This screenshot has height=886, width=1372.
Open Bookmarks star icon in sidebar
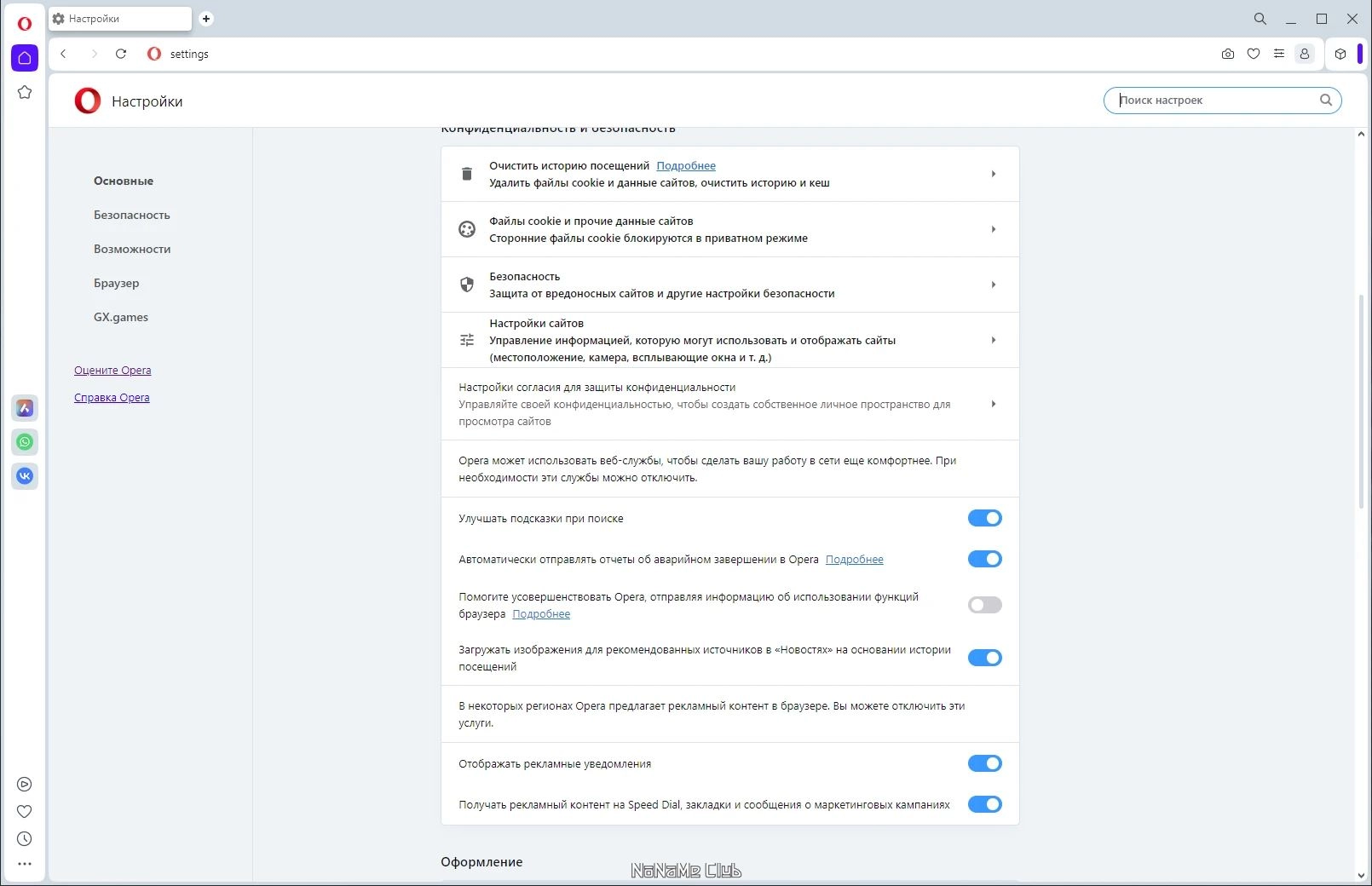[25, 92]
